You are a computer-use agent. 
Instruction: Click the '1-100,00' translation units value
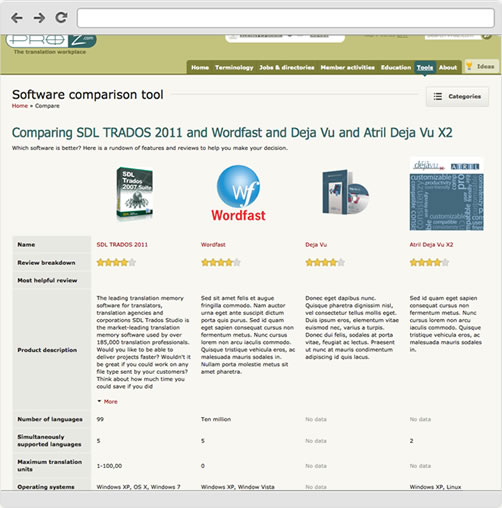point(109,466)
